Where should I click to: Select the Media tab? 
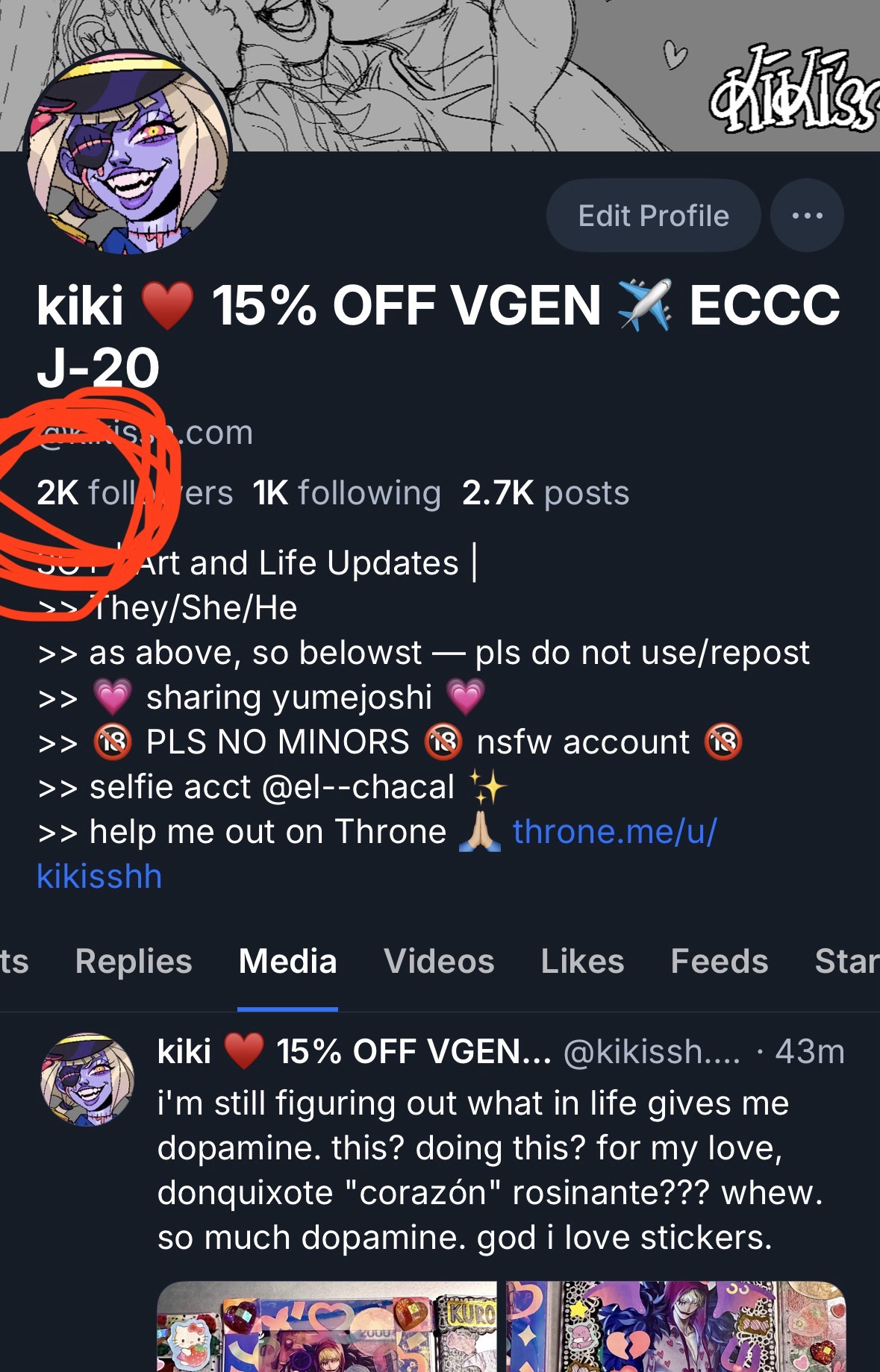click(288, 962)
